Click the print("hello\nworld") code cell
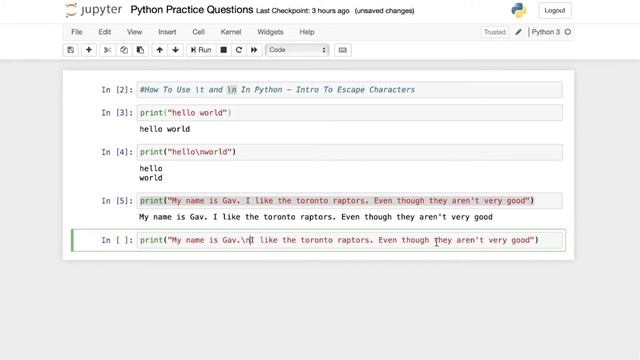Viewport: 640px width, 360px height. click(x=349, y=152)
